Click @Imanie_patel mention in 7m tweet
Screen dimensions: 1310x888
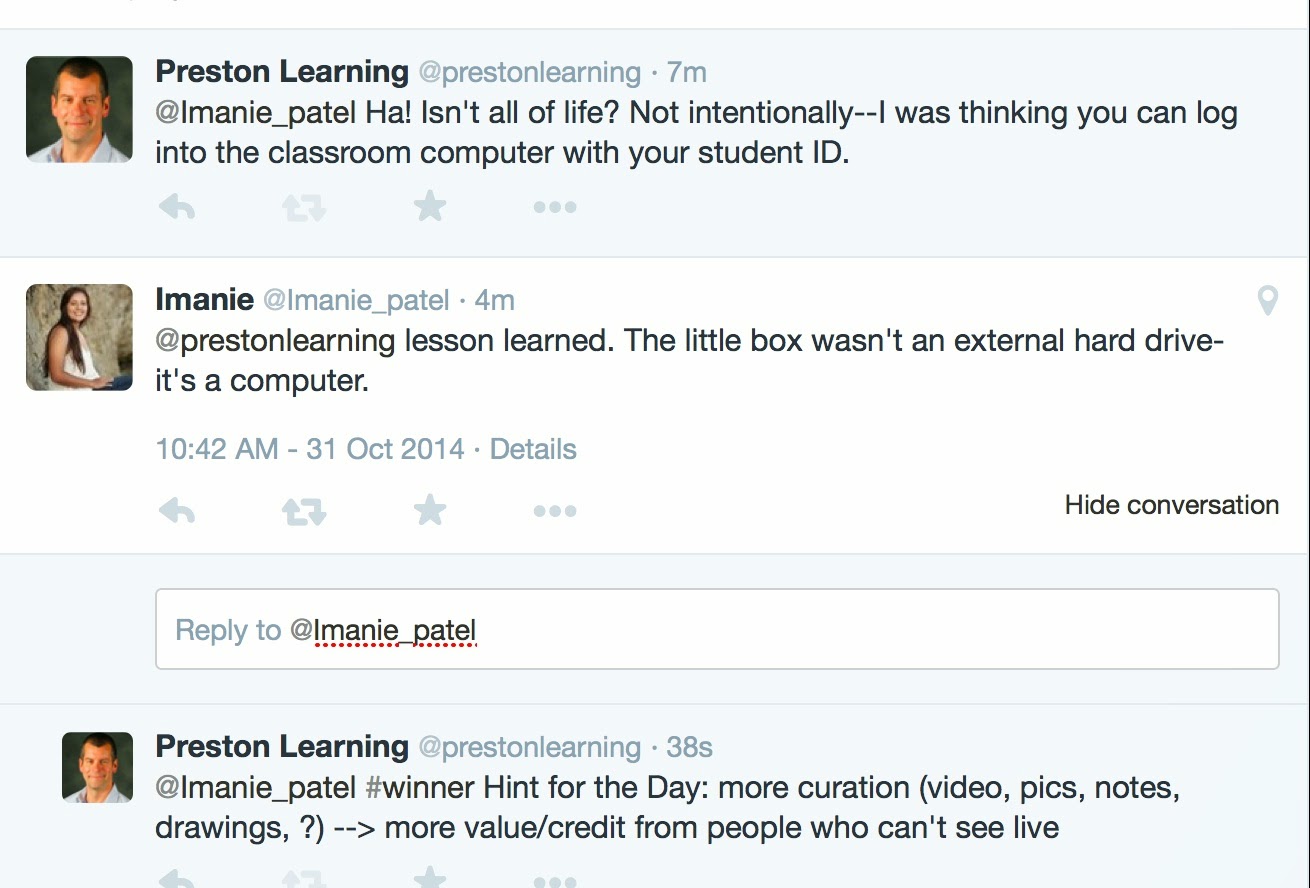[x=255, y=113]
